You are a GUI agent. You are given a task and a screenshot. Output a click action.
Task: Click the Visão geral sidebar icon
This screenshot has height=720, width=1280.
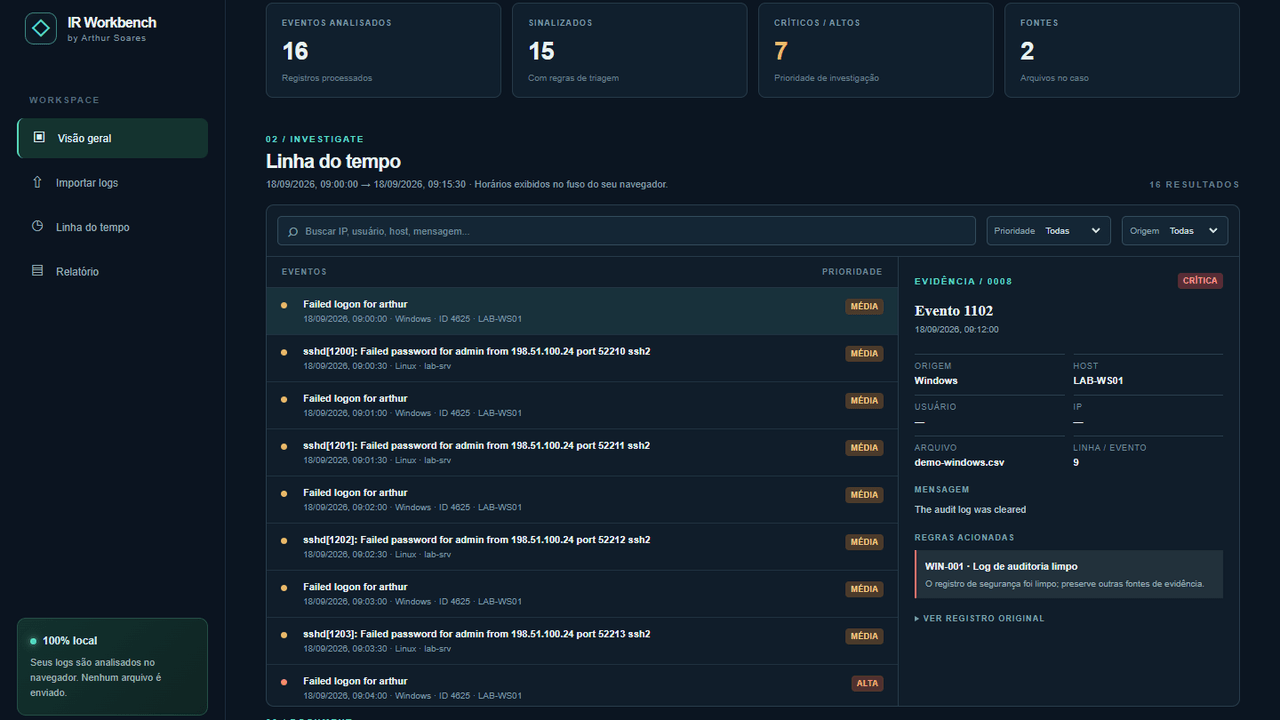pyautogui.click(x=39, y=138)
